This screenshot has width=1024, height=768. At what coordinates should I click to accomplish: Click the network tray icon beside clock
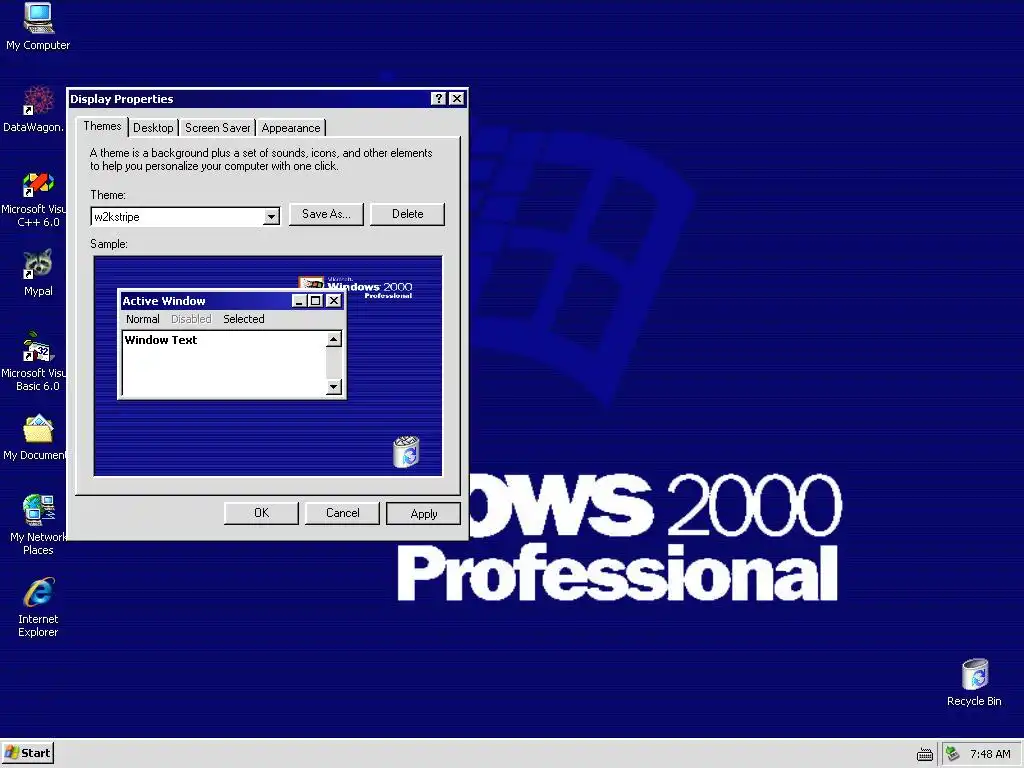tap(952, 754)
